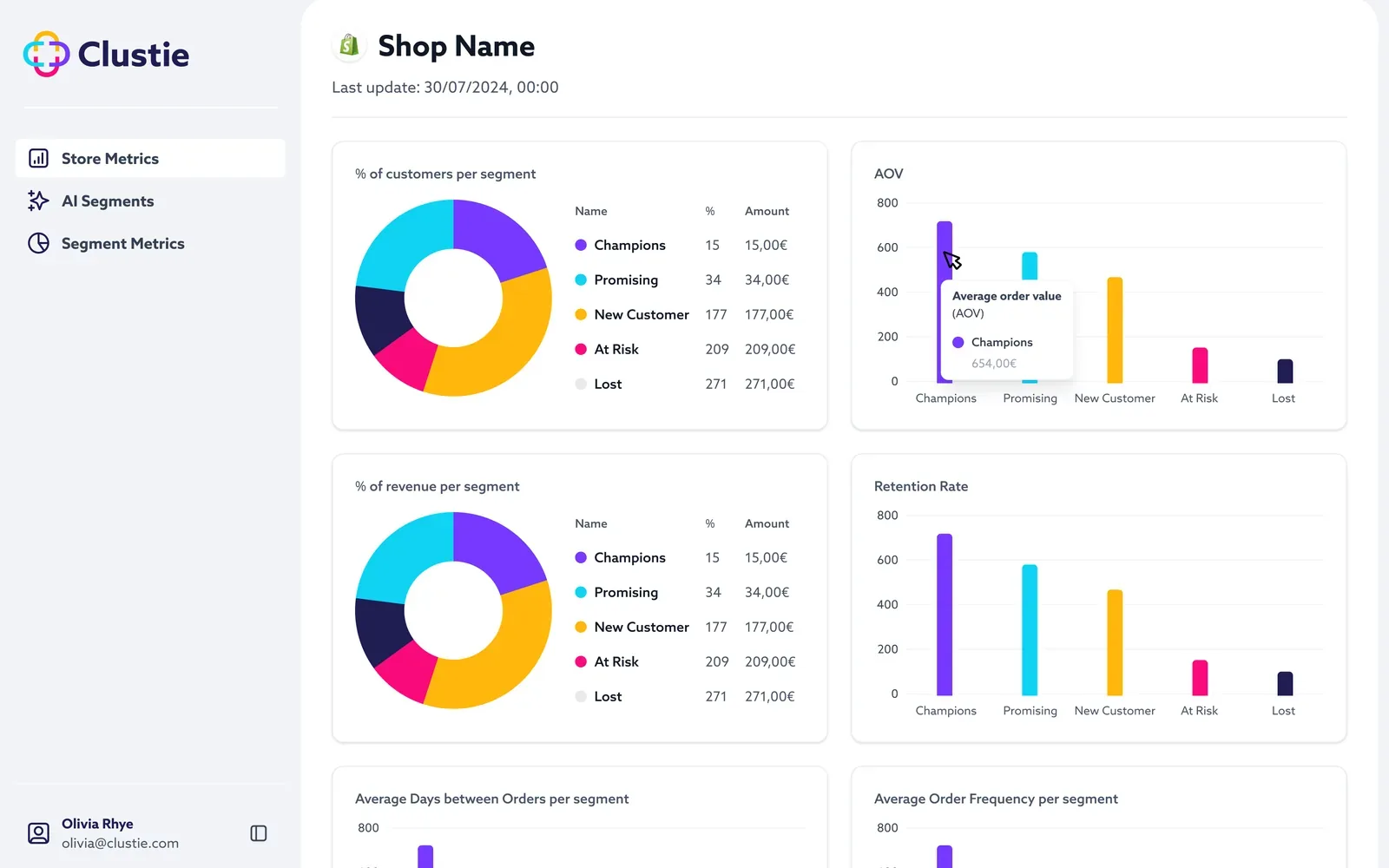The height and width of the screenshot is (868, 1389).
Task: Click the At Risk bar in AOV chart
Action: coord(1200,365)
